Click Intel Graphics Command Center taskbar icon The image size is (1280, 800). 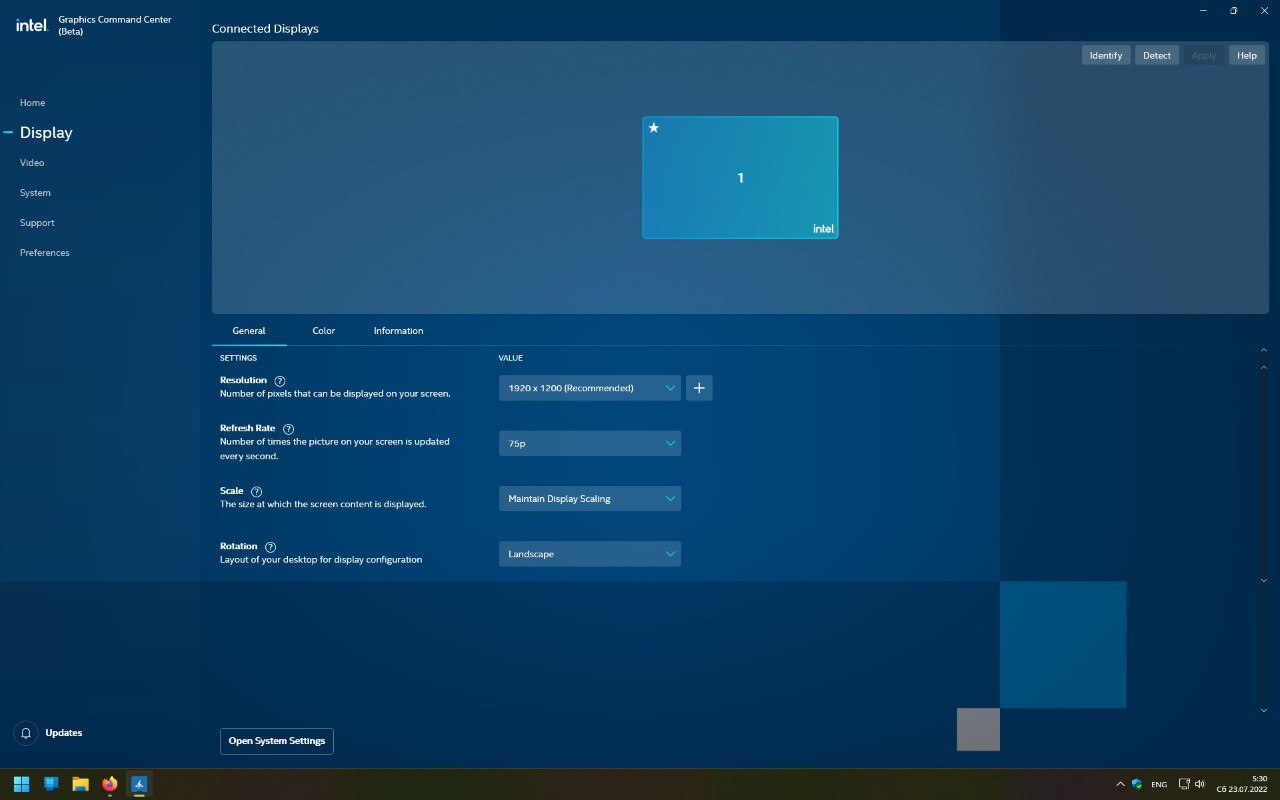coord(140,784)
